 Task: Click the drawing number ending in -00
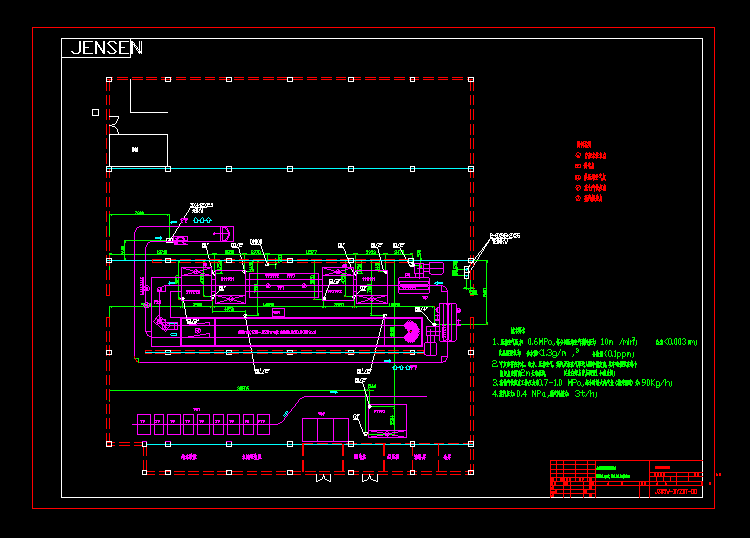(676, 492)
